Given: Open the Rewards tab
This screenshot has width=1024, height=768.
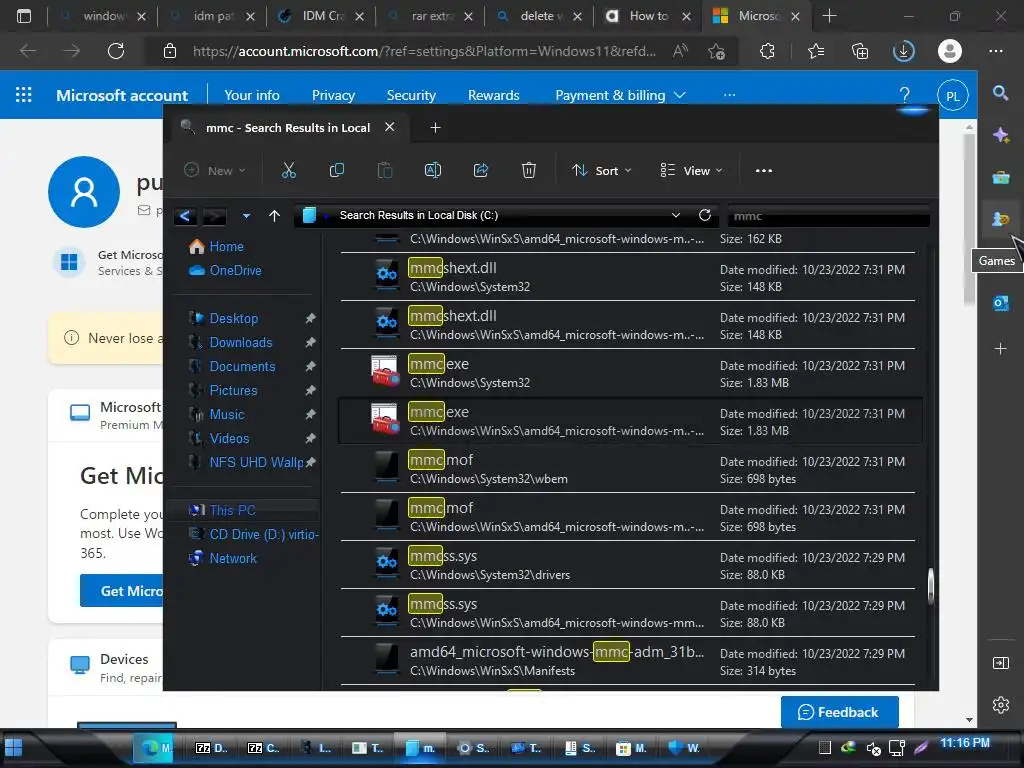Looking at the screenshot, I should tap(493, 95).
